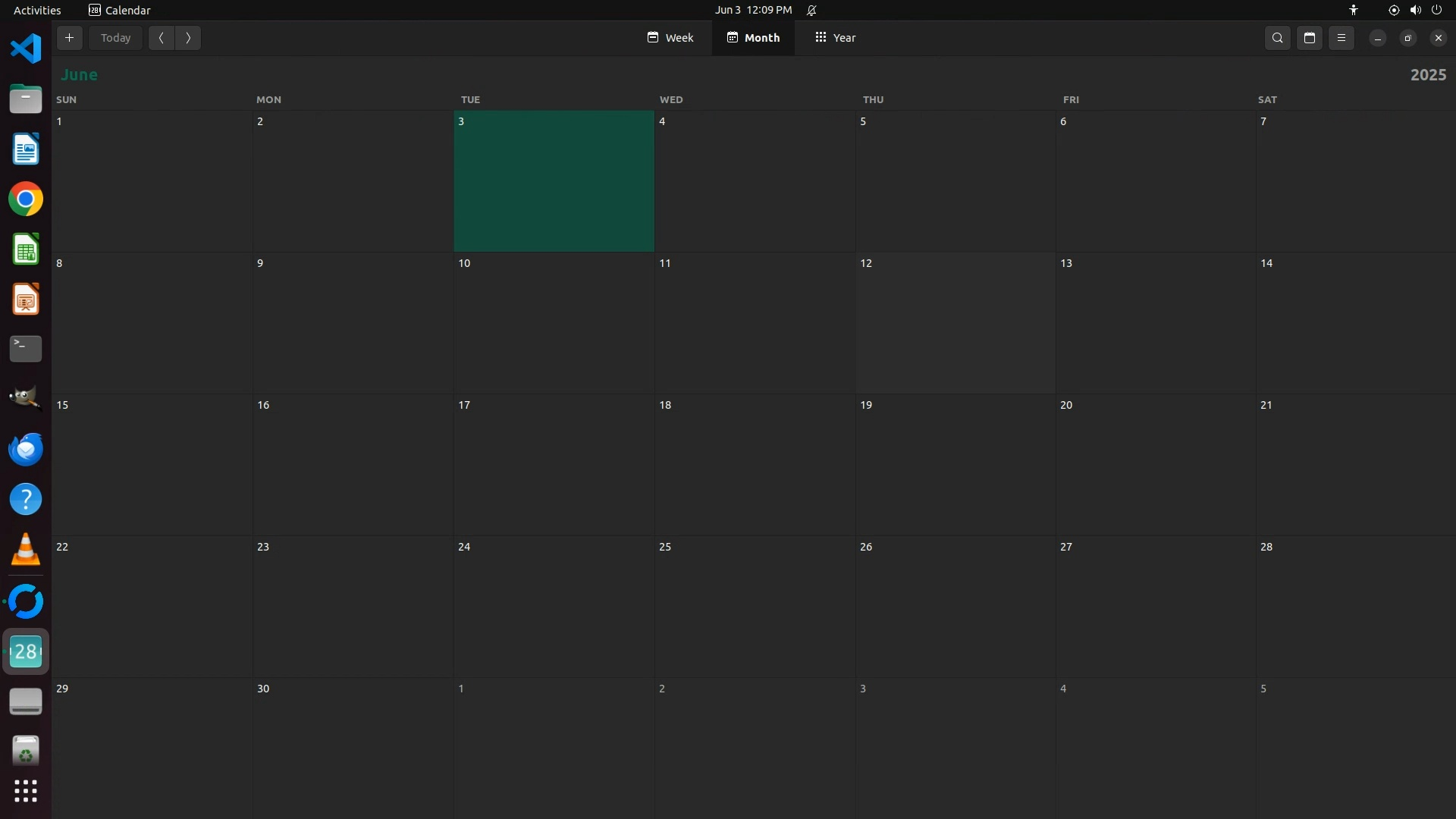This screenshot has width=1456, height=819.
Task: Switch to the Week view tab
Action: tap(670, 38)
